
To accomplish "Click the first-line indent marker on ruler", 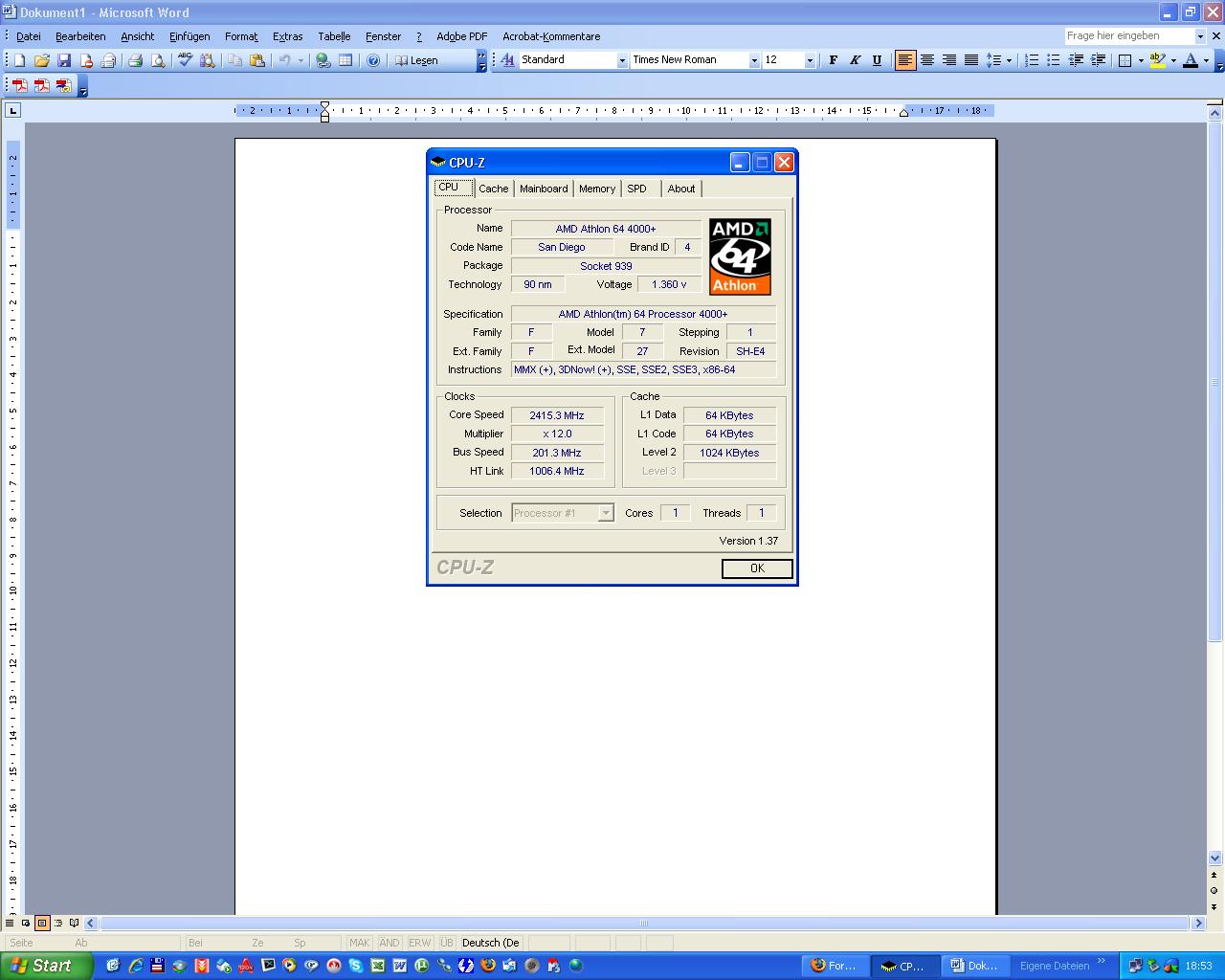I will (x=325, y=105).
